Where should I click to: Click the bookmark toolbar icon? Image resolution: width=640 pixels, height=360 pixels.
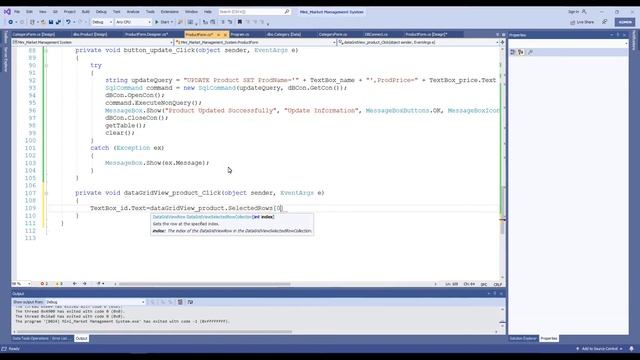click(x=240, y=22)
